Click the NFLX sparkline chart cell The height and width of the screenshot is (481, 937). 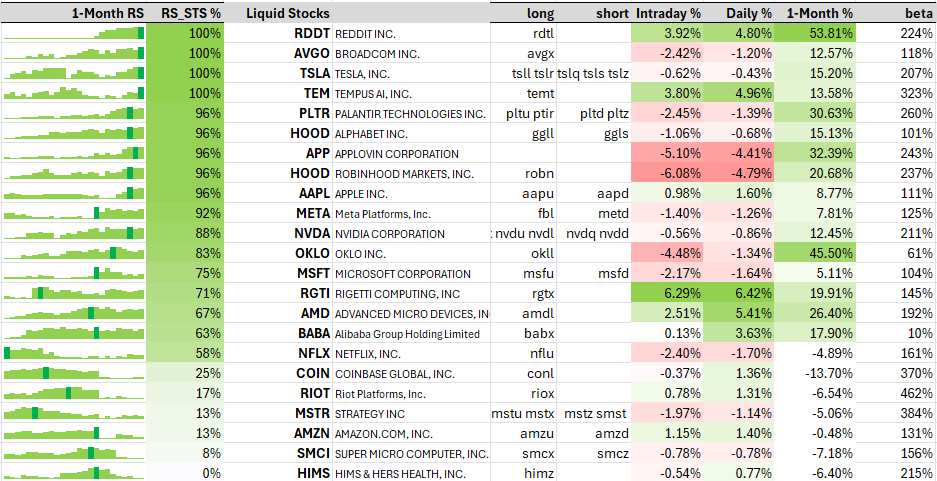pyautogui.click(x=73, y=354)
